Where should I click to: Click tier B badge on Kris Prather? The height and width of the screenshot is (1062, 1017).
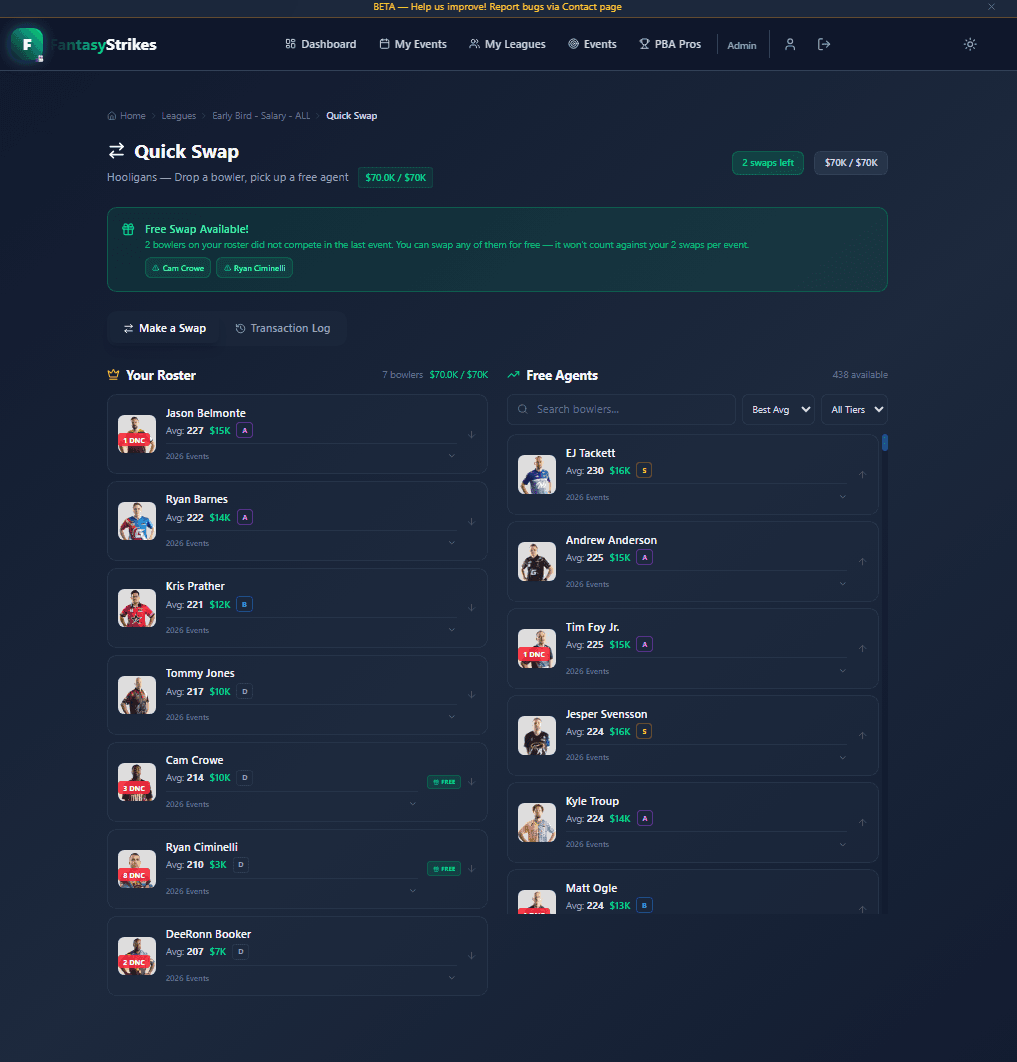click(x=244, y=604)
